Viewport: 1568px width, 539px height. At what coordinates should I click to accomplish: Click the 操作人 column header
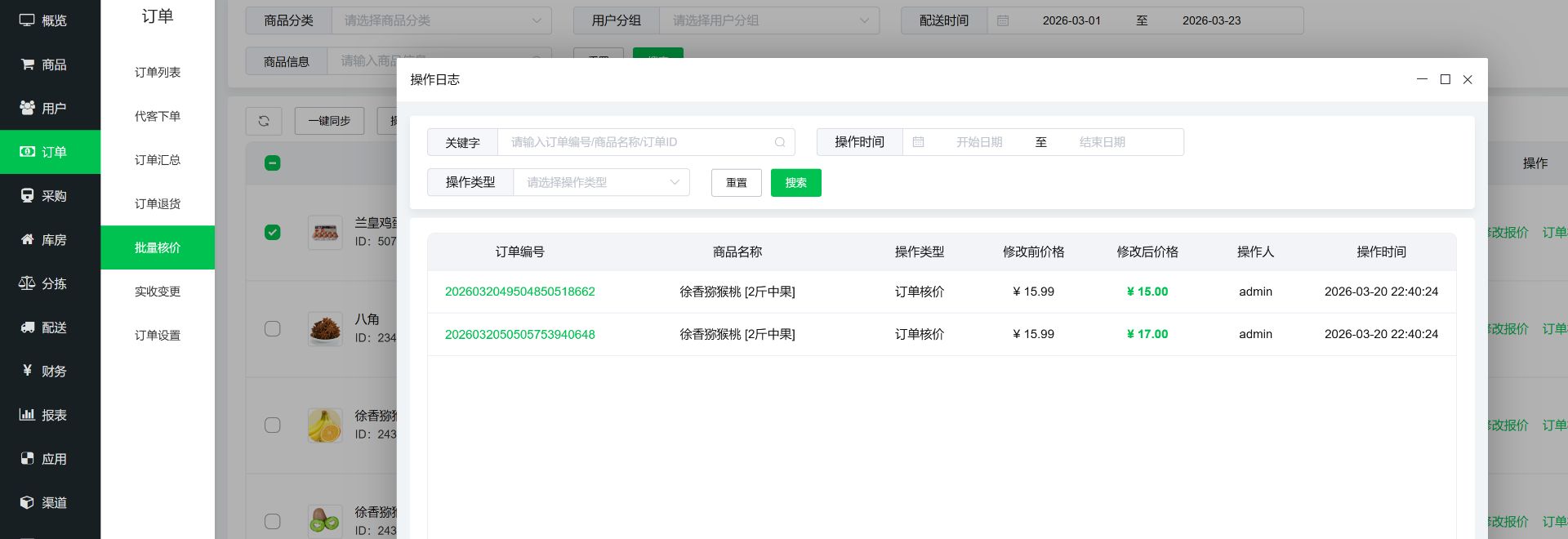click(1255, 252)
